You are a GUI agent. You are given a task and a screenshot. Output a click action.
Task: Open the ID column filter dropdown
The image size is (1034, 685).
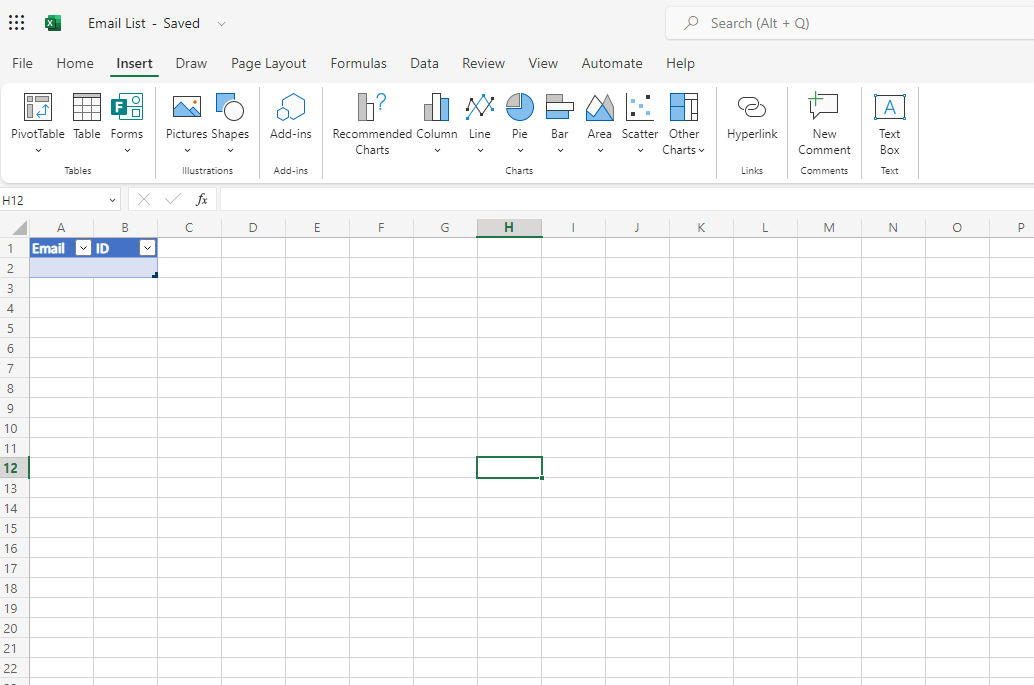click(145, 247)
